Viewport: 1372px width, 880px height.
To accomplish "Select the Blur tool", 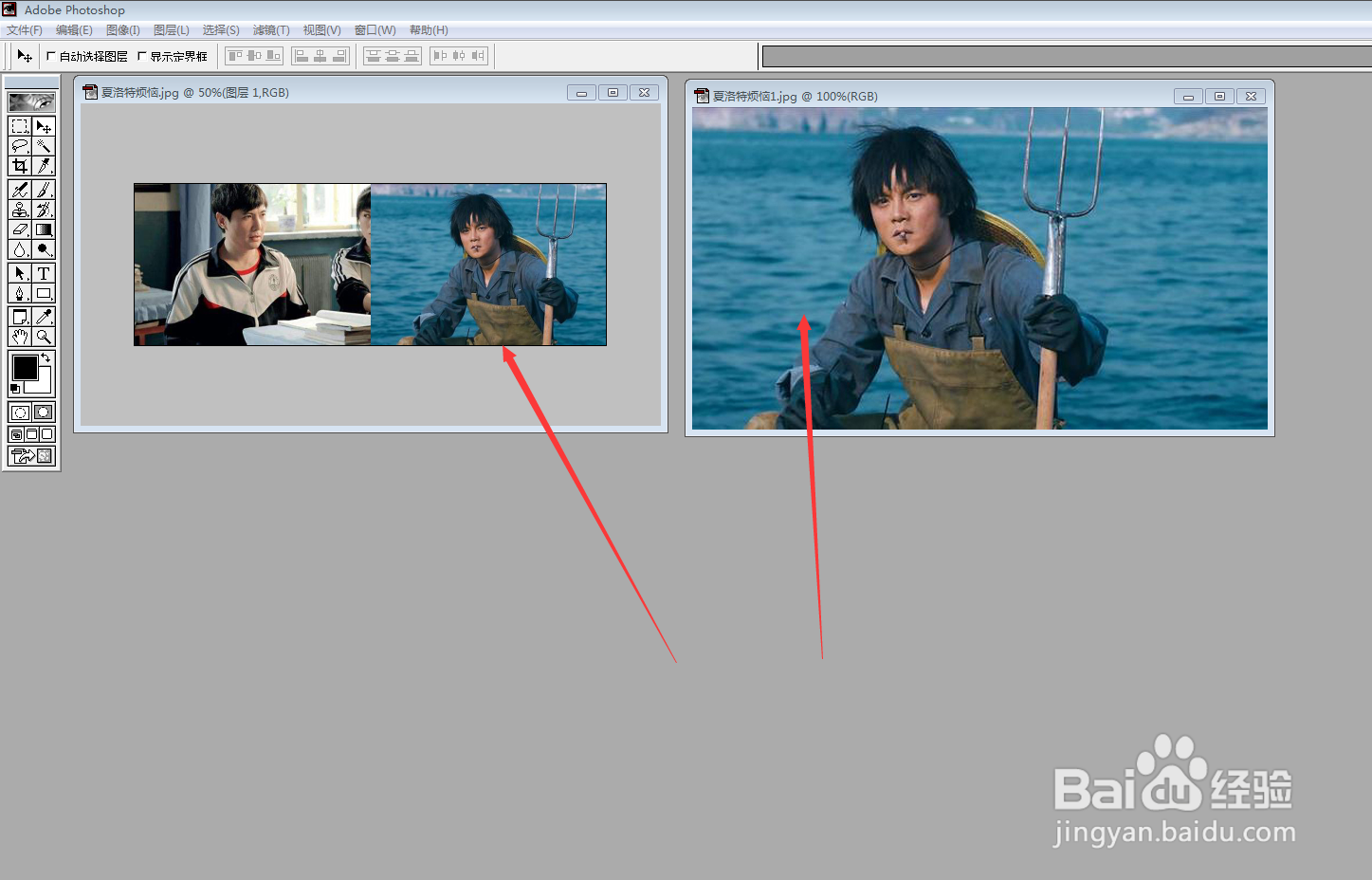I will pyautogui.click(x=20, y=249).
